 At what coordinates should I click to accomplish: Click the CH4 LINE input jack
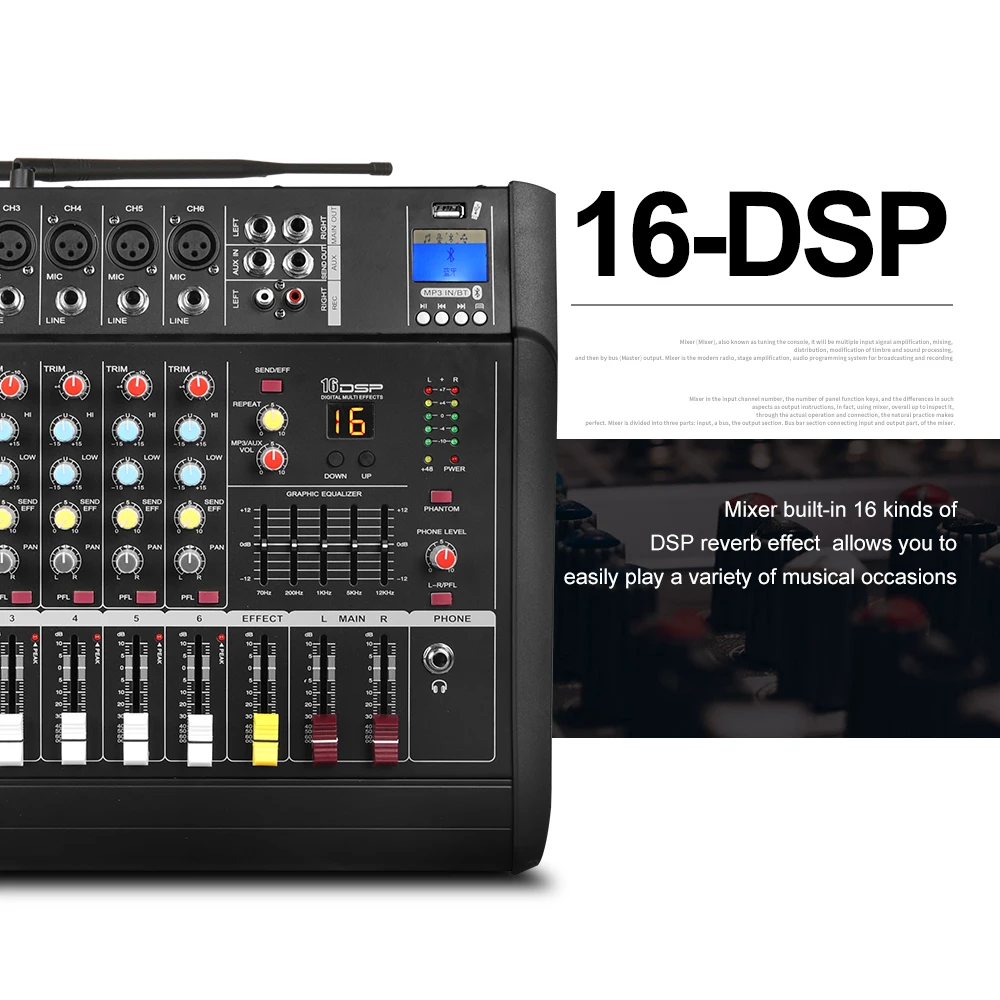coord(71,300)
